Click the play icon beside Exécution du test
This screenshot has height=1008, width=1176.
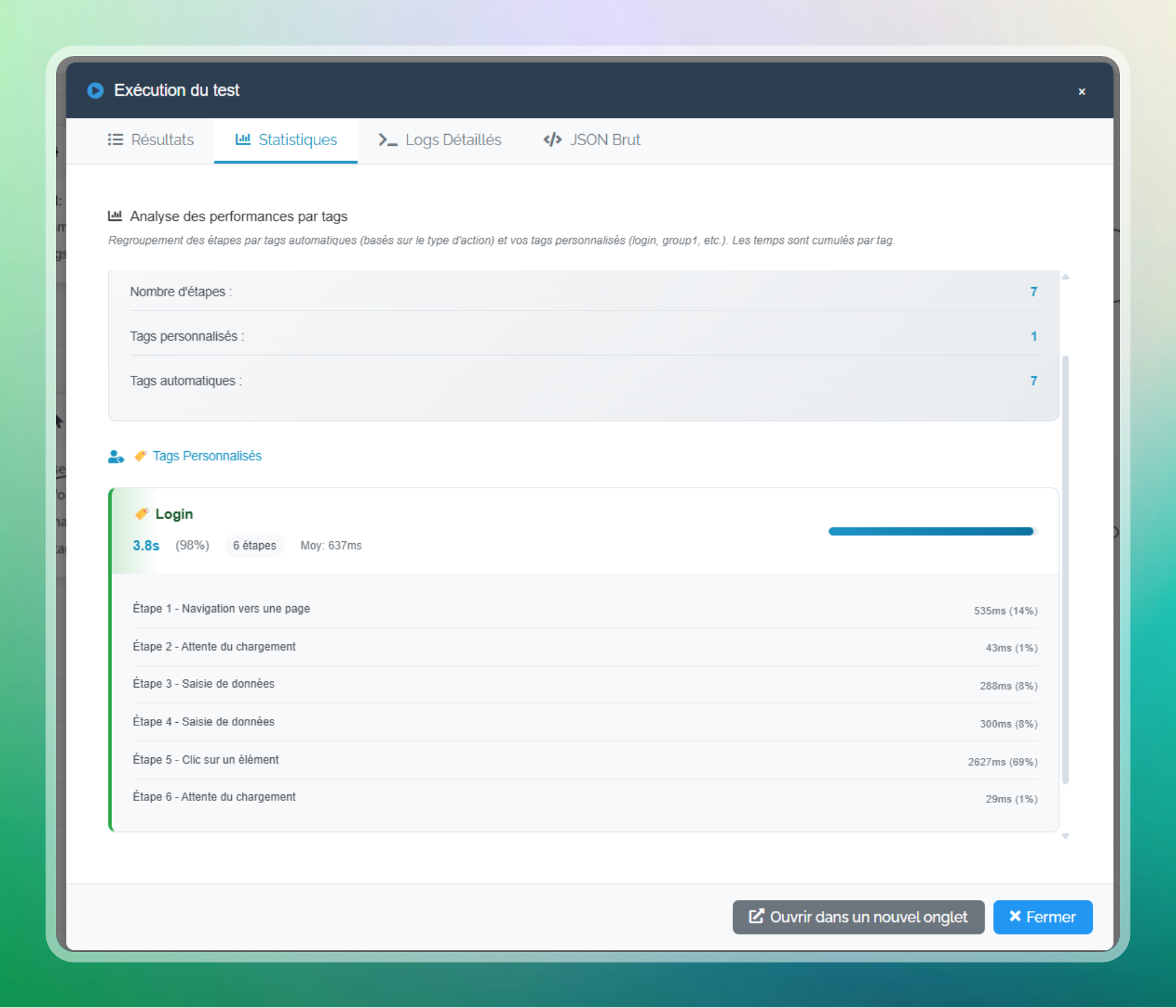(96, 91)
